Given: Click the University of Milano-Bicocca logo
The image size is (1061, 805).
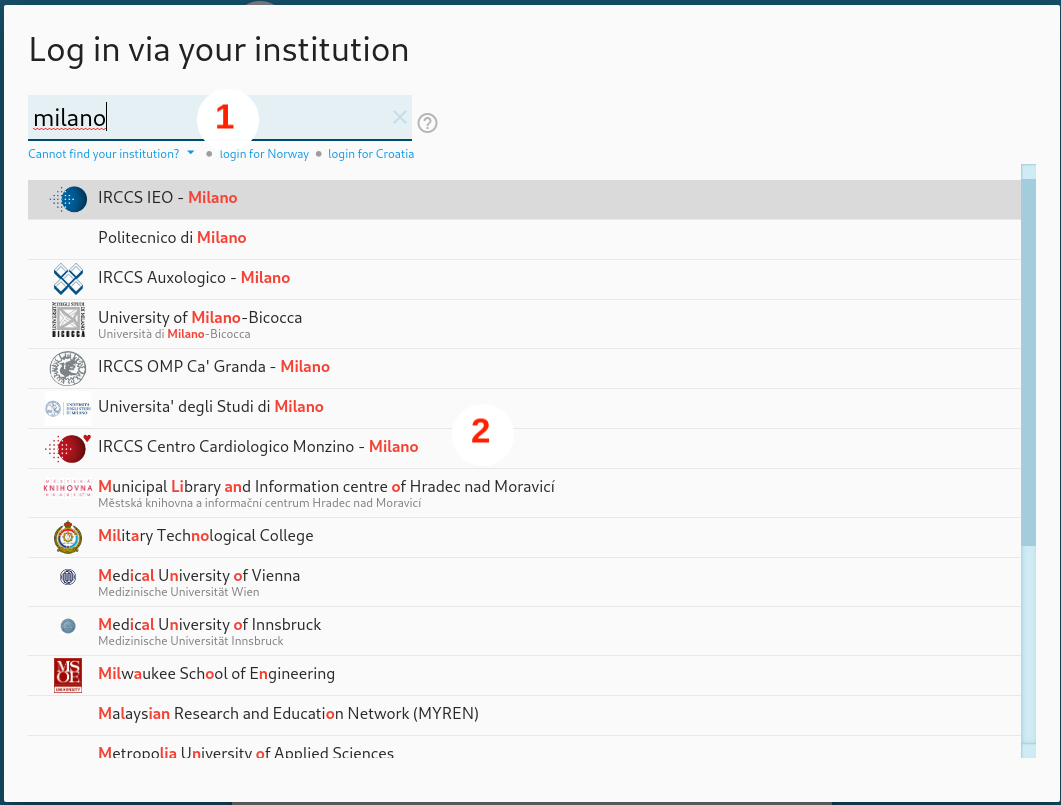Looking at the screenshot, I should click(x=68, y=321).
